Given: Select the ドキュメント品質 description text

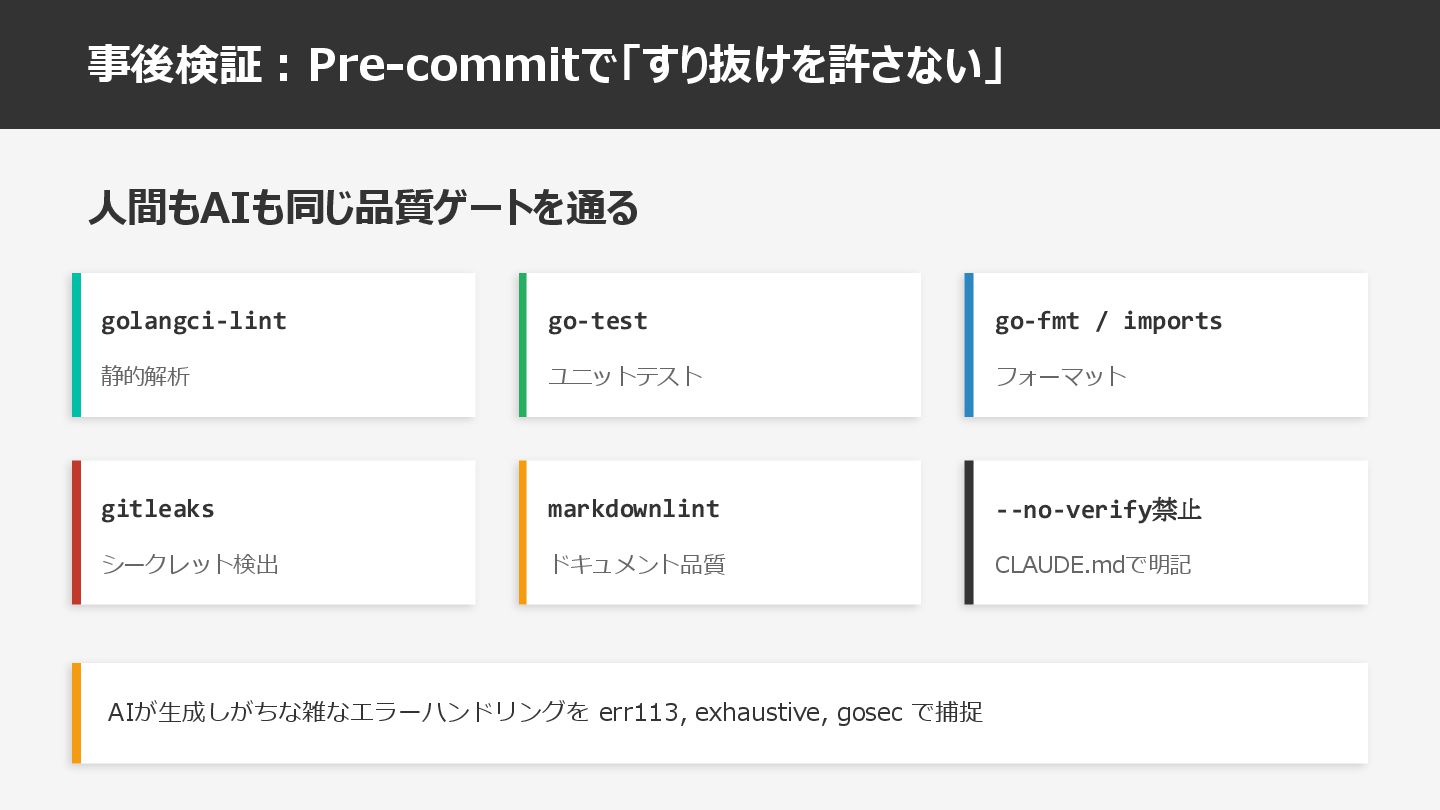Looking at the screenshot, I should [x=636, y=565].
